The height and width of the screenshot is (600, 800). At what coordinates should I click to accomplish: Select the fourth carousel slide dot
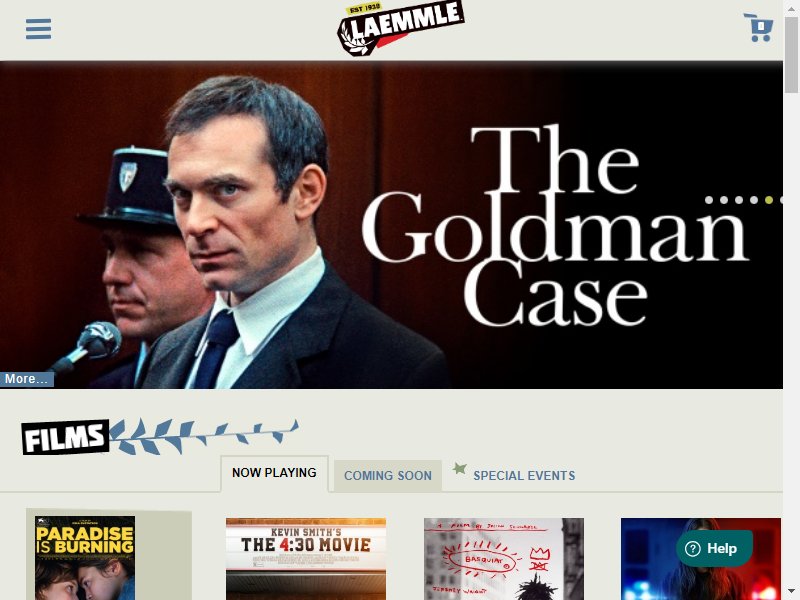[x=754, y=200]
